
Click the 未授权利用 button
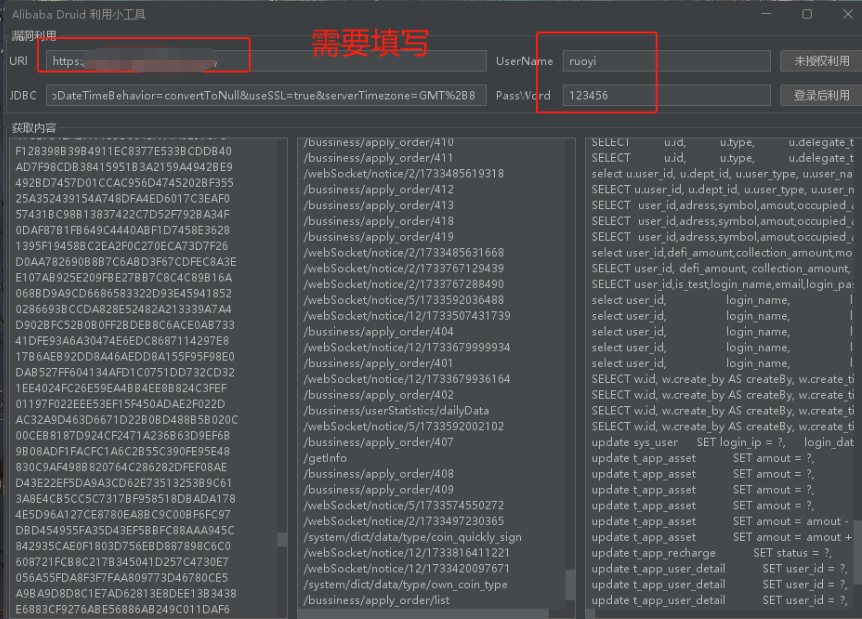point(821,61)
